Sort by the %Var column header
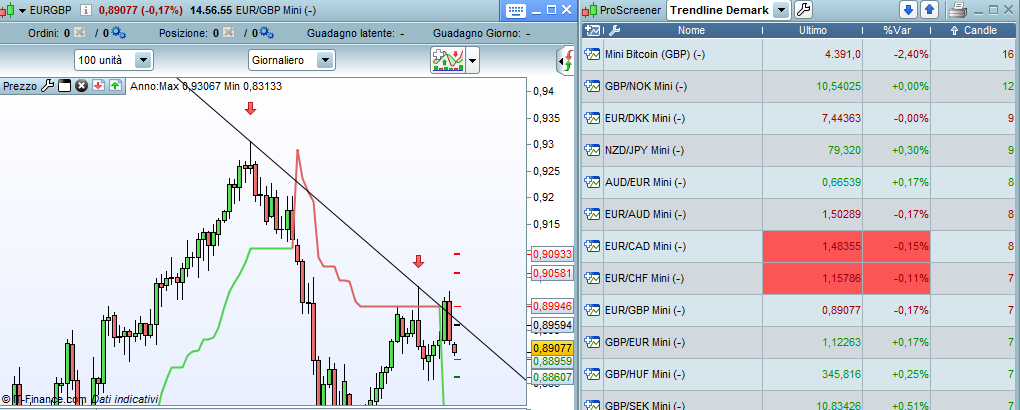Viewport: 1020px width, 410px height. click(897, 30)
